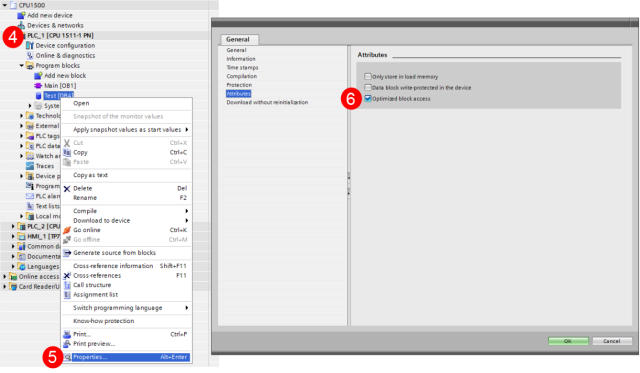Viewport: 640px width, 373px height.
Task: Click the Text lists icon
Action: [x=30, y=206]
